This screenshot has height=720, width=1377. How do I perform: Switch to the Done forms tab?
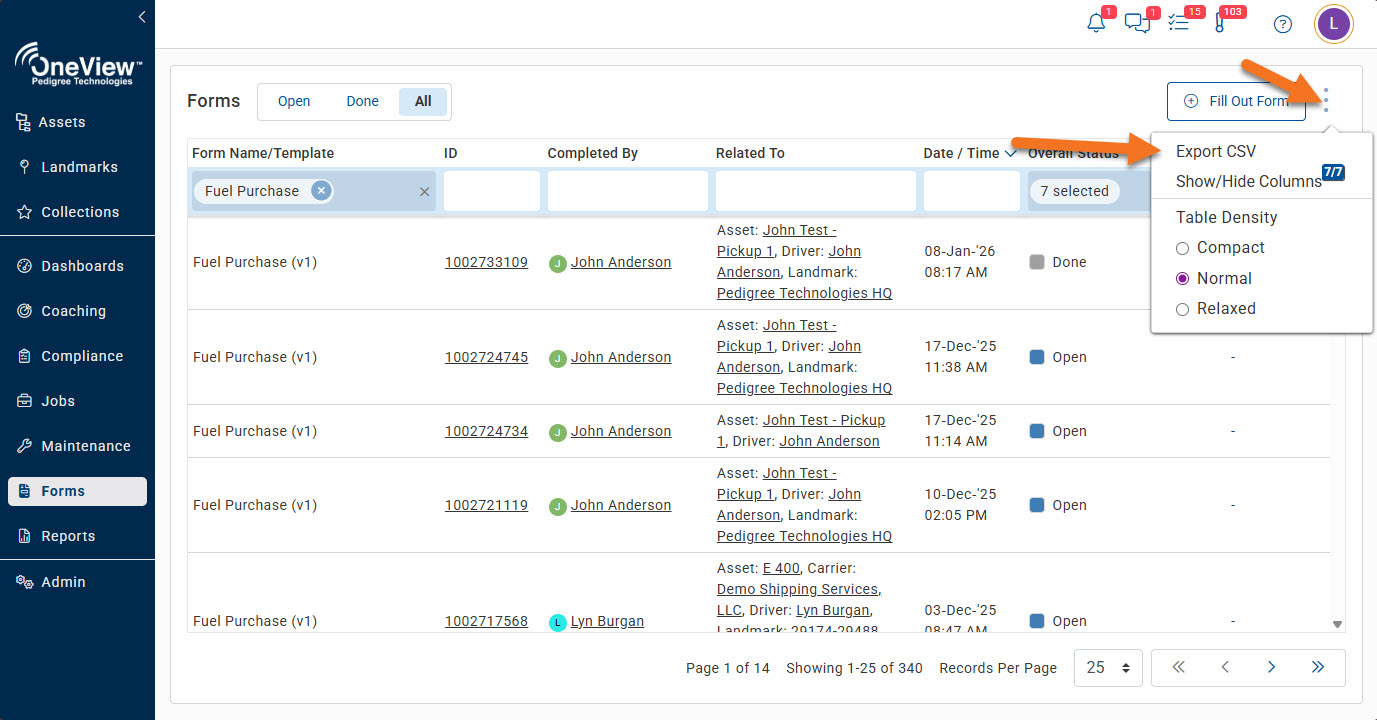(x=363, y=101)
